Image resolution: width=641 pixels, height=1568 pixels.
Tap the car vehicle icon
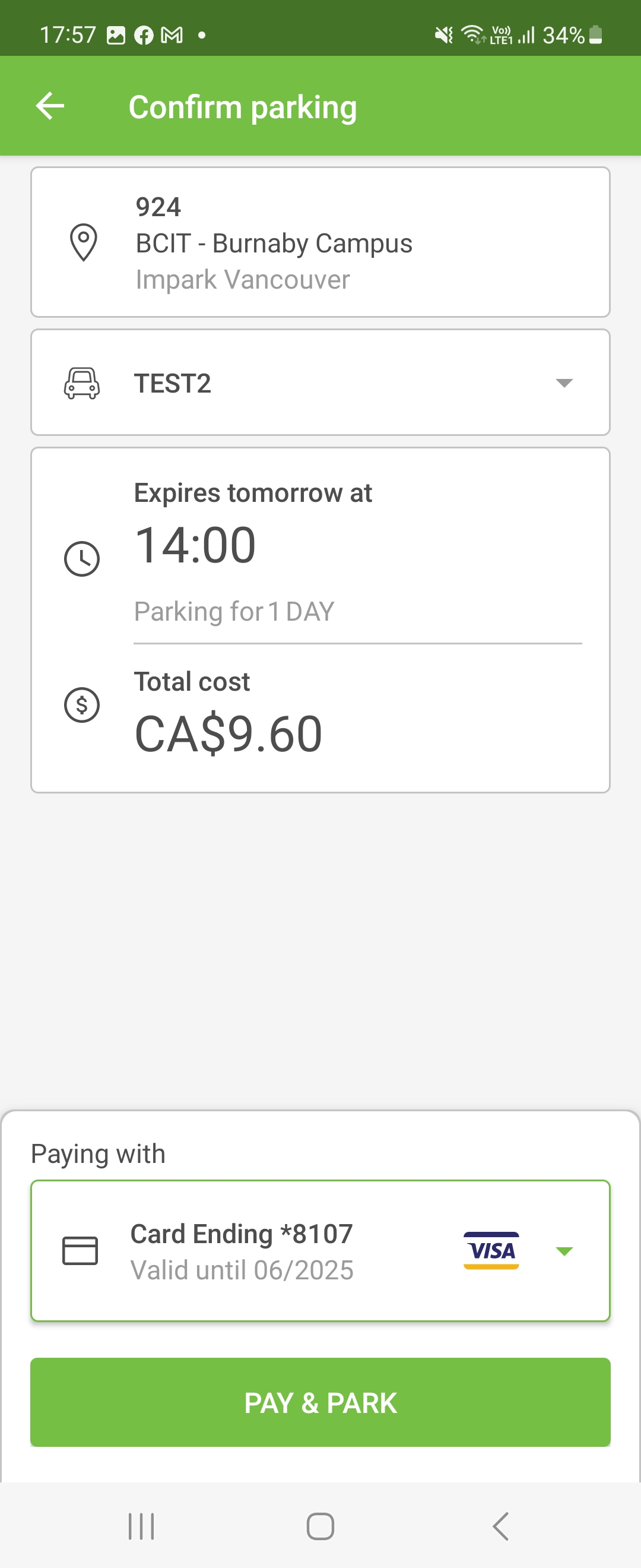click(x=81, y=384)
